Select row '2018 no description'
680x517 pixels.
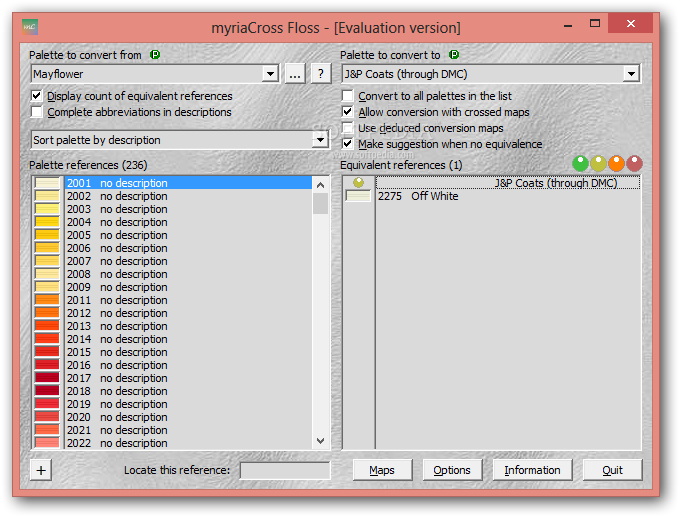pyautogui.click(x=188, y=391)
